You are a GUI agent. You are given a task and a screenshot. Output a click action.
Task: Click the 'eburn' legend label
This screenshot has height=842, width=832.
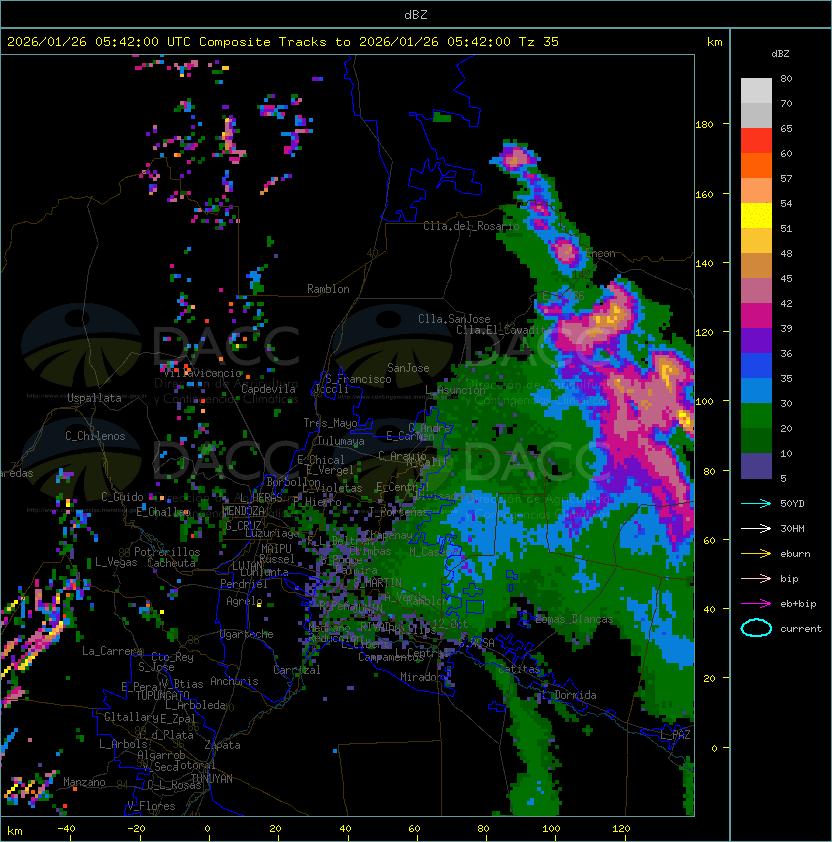point(795,554)
